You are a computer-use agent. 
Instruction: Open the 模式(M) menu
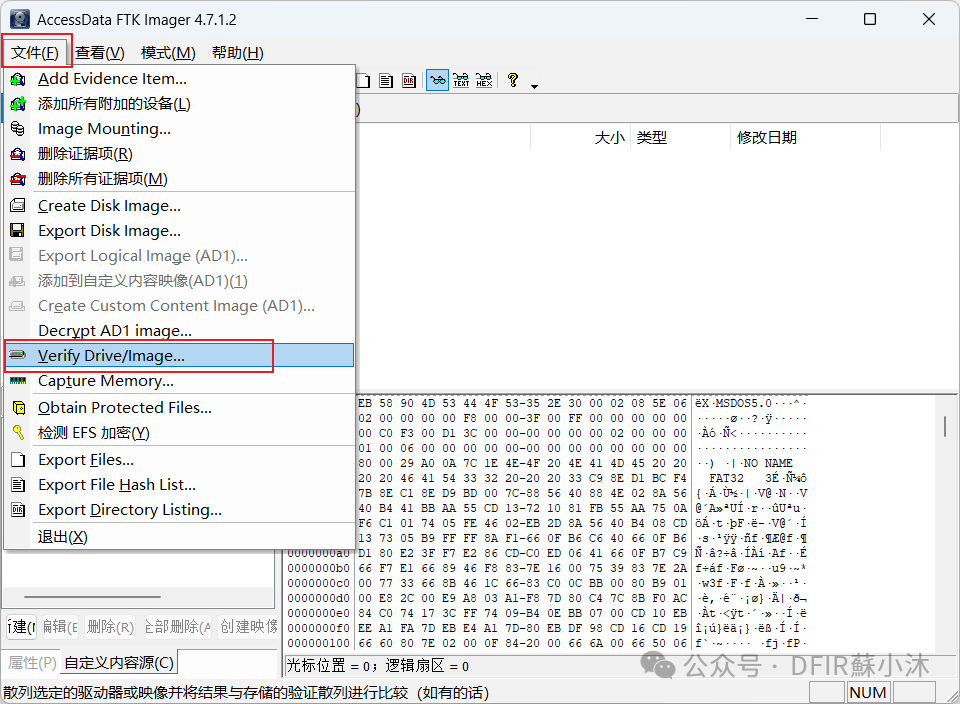168,53
